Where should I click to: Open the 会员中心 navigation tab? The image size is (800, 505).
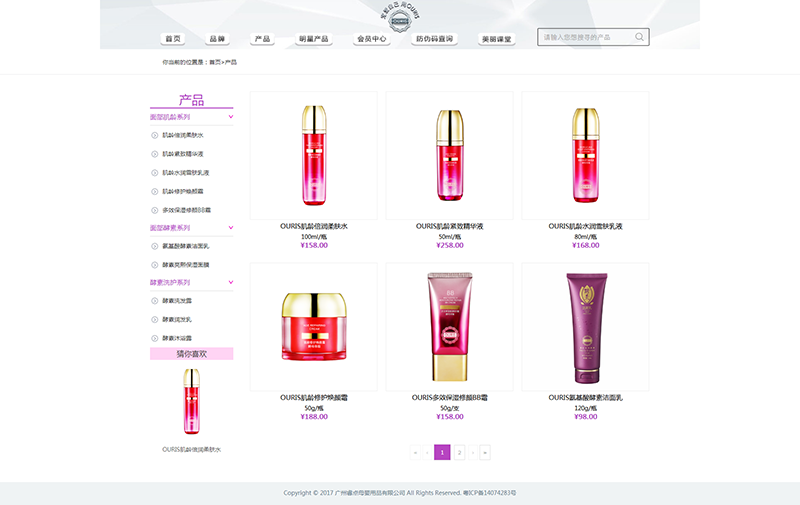pos(372,39)
